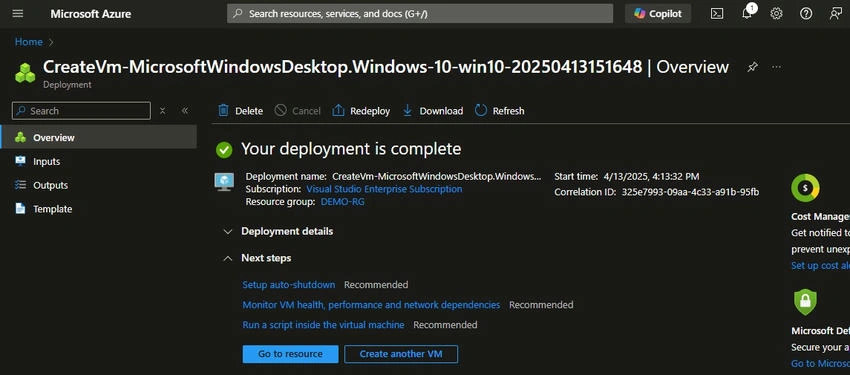Open Visual Studio Enterprise Subscription link
The image size is (850, 375).
tap(384, 189)
